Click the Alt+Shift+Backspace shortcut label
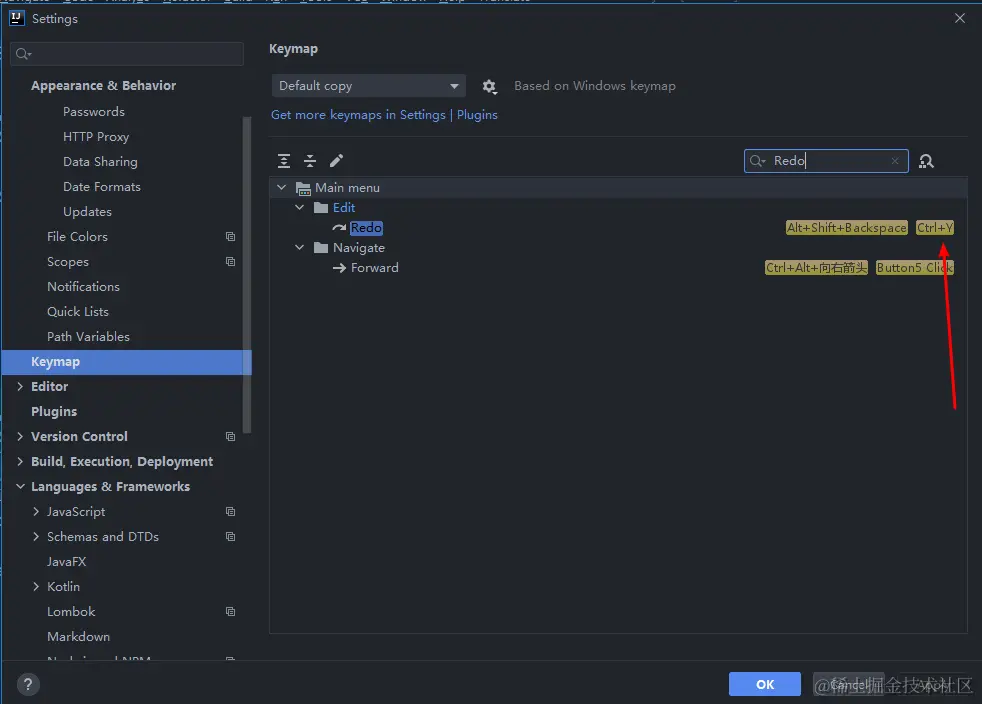982x704 pixels. tap(847, 228)
